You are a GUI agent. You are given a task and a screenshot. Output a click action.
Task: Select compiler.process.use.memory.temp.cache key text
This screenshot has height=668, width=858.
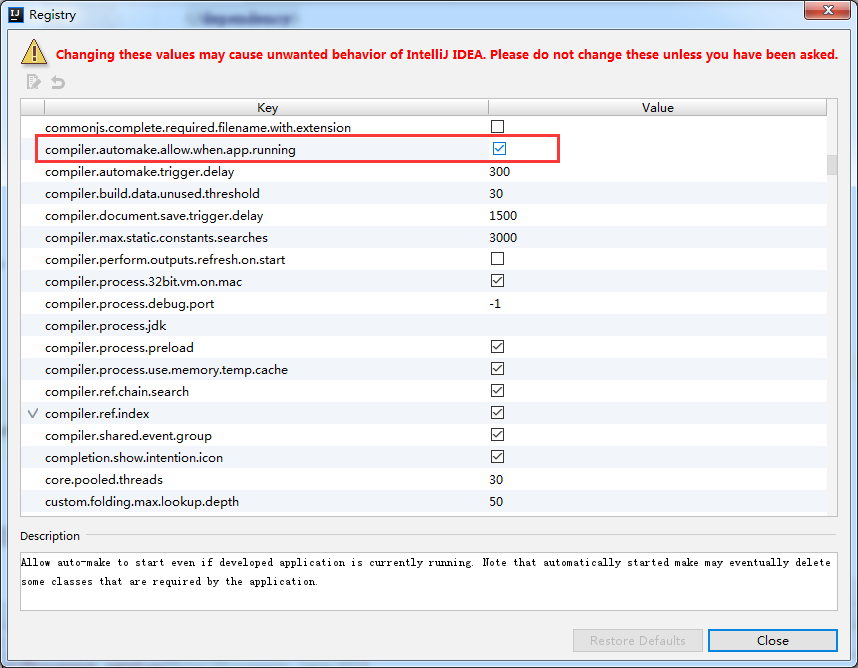[x=166, y=370]
